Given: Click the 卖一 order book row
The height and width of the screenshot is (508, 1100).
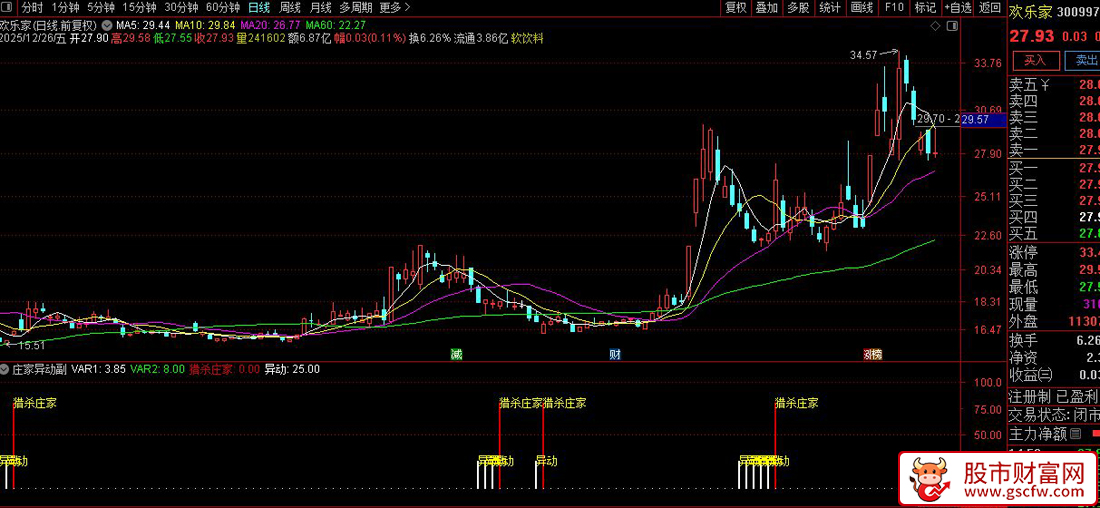Looking at the screenshot, I should point(1054,149).
